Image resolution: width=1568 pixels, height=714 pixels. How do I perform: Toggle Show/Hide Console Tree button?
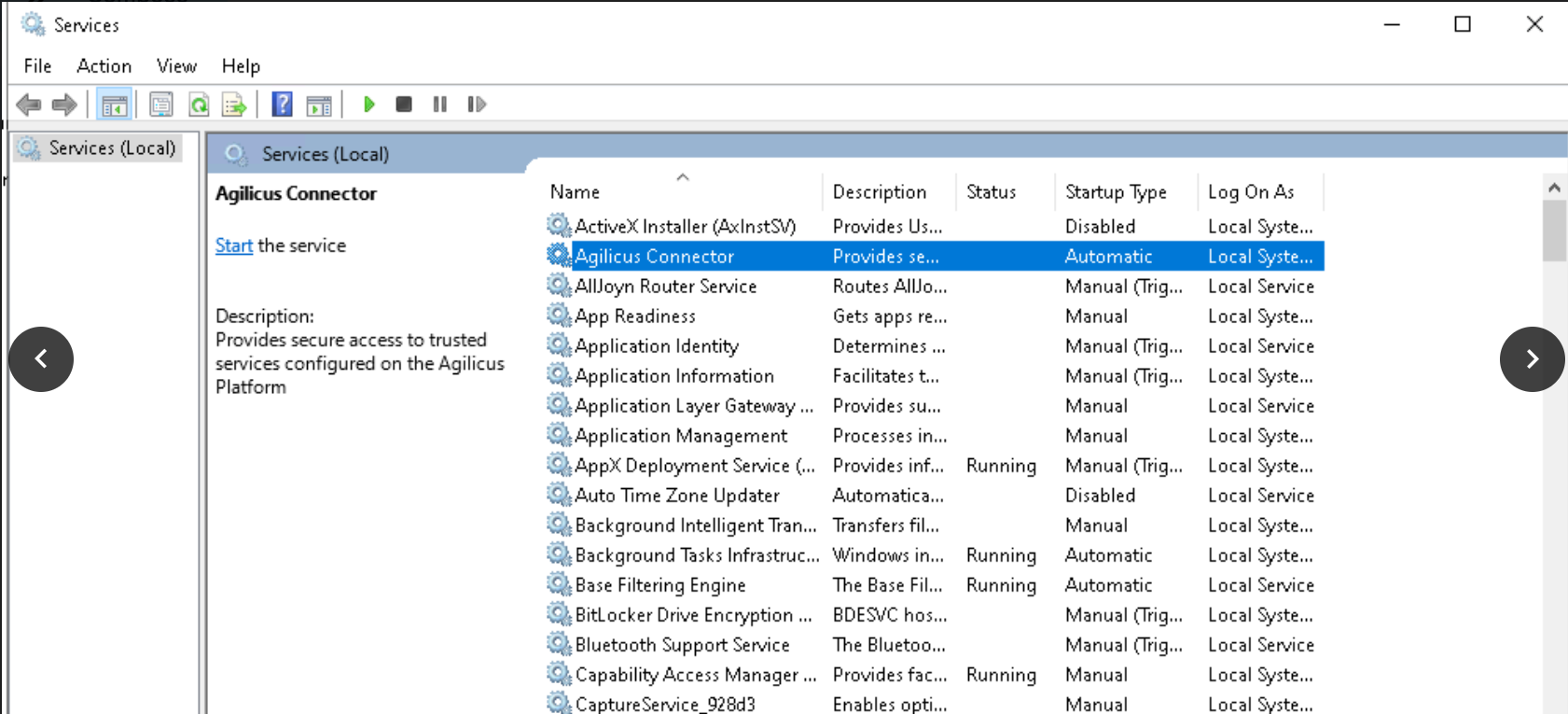point(115,105)
